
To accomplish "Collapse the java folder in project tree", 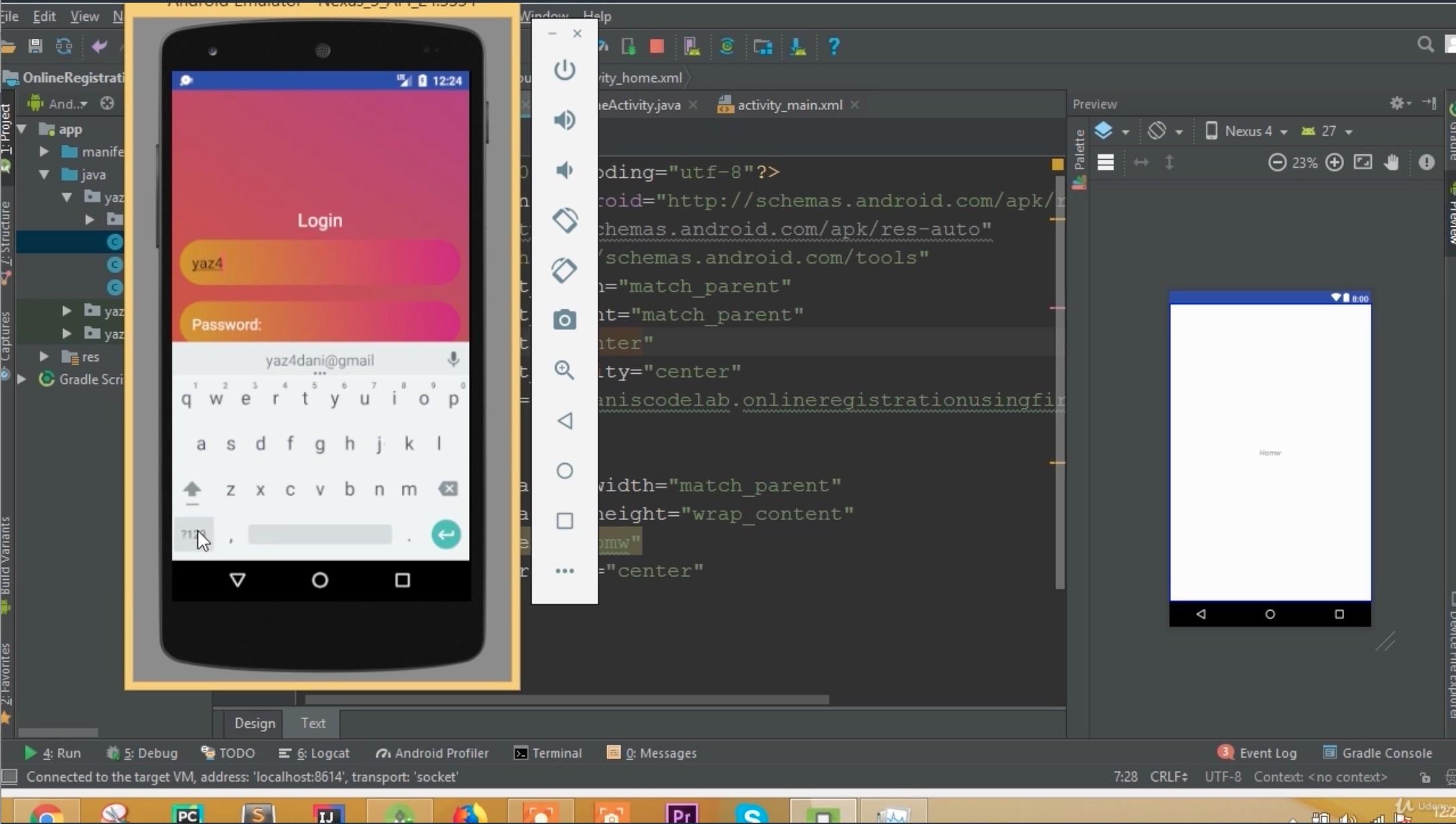I will pos(44,174).
